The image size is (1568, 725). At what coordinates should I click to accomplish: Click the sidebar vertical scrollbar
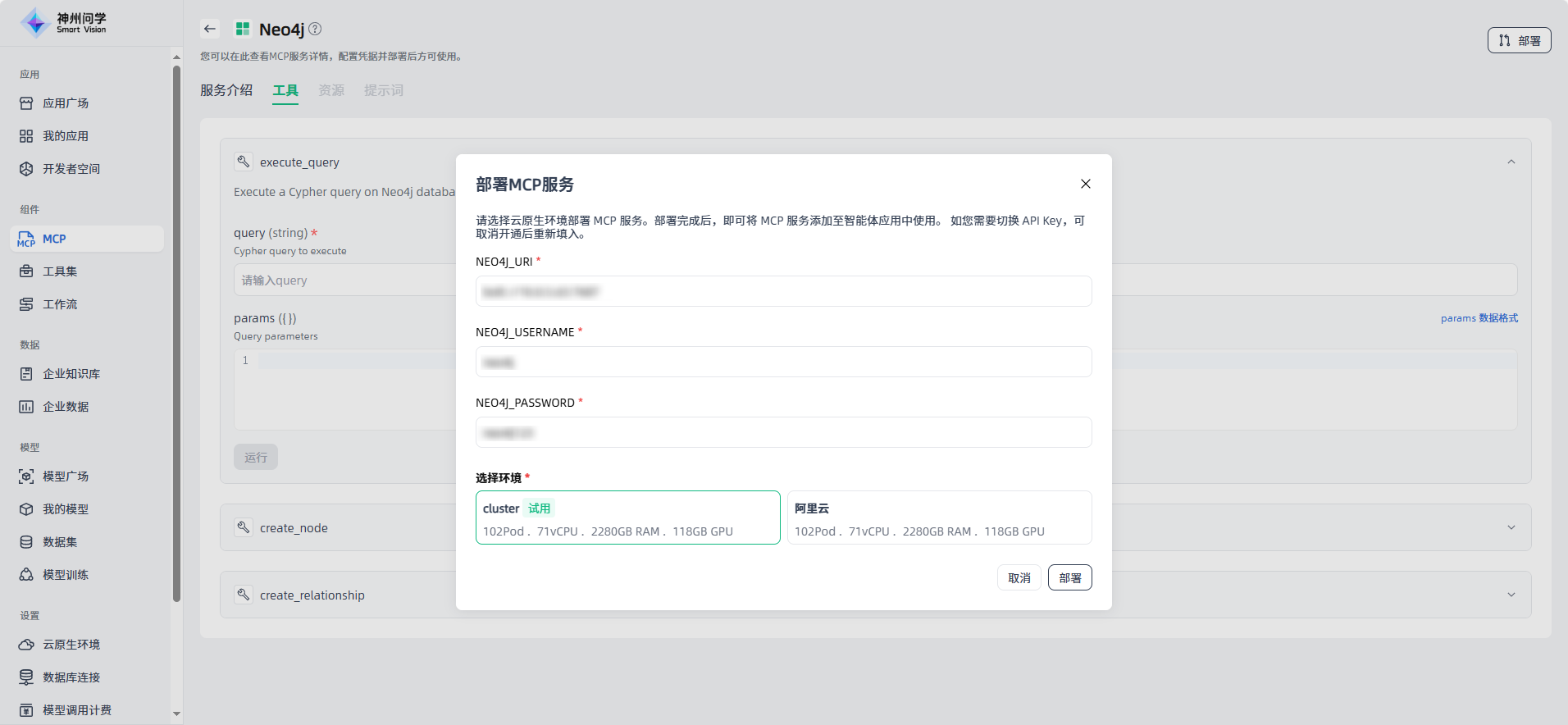point(176,328)
